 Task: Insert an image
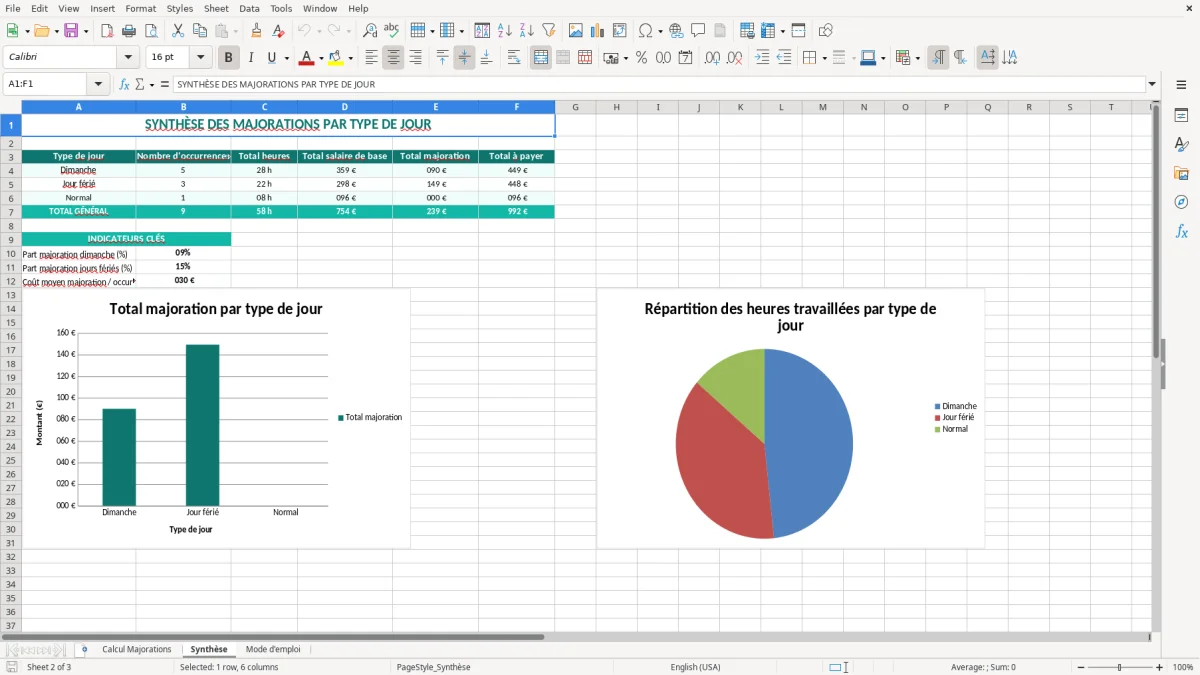click(x=576, y=31)
